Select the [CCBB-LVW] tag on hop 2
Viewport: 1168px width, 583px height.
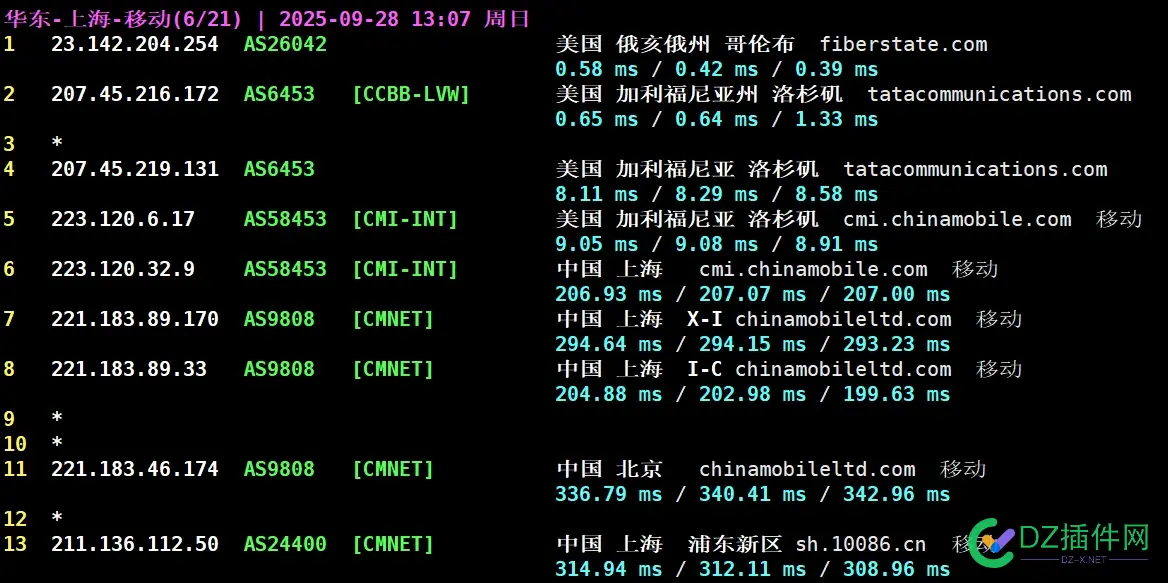coord(410,94)
